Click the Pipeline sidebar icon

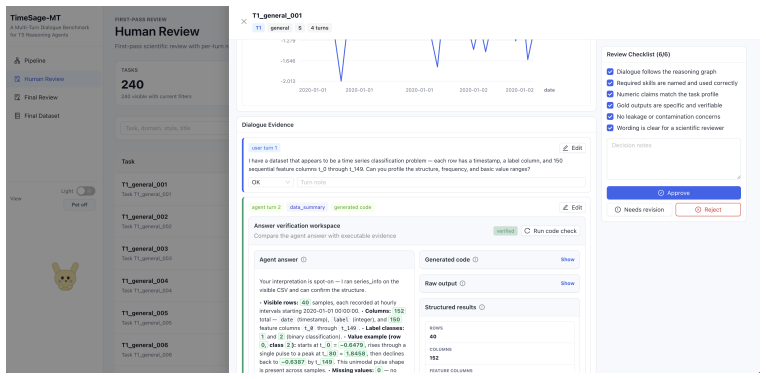pos(18,61)
